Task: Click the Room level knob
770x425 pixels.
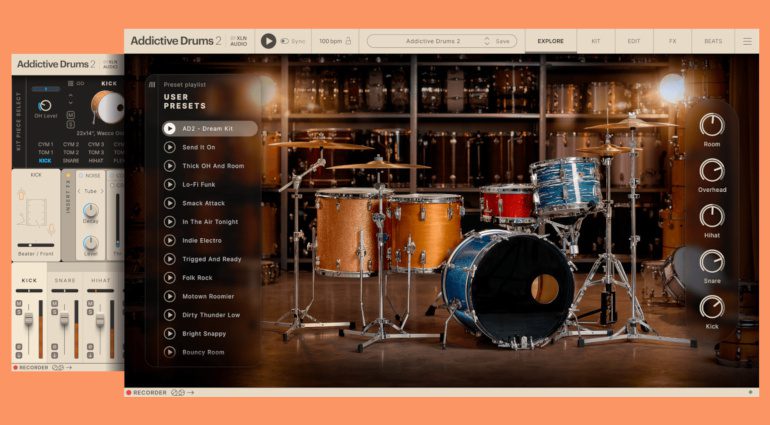Action: coord(711,124)
